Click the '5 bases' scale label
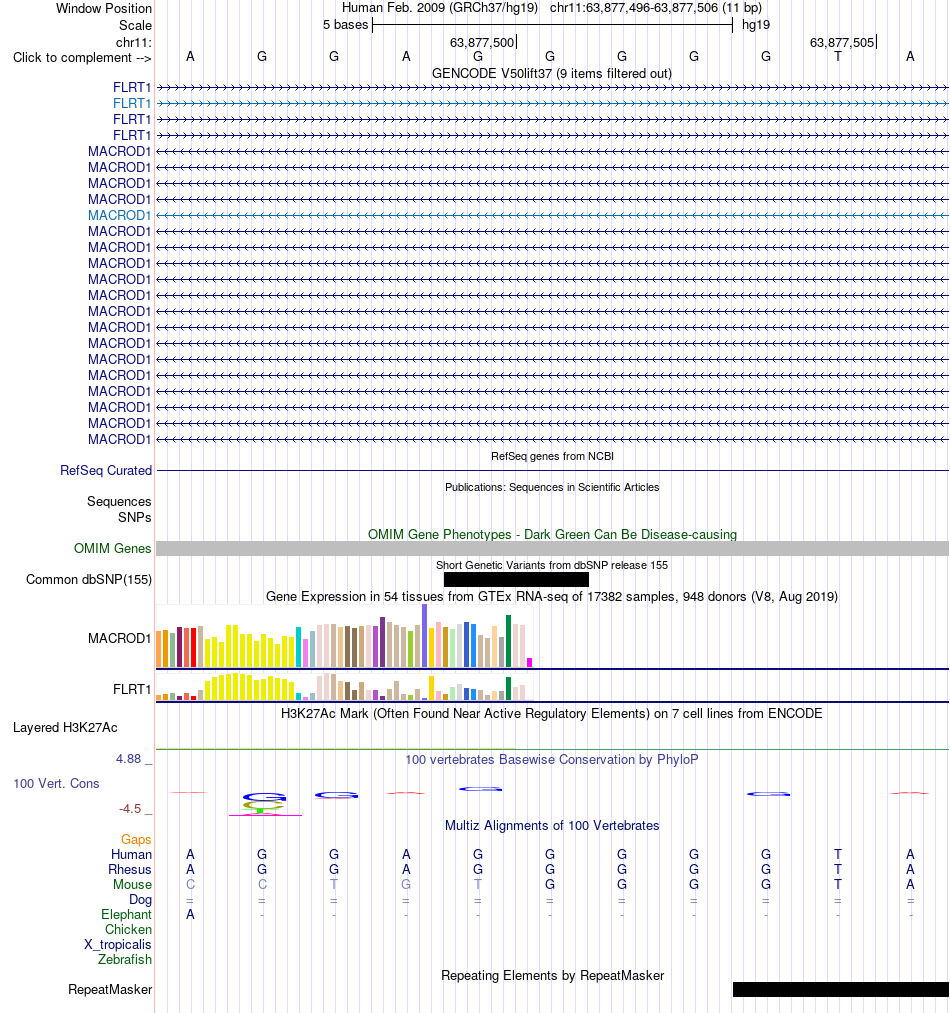This screenshot has width=950, height=1013. (346, 25)
